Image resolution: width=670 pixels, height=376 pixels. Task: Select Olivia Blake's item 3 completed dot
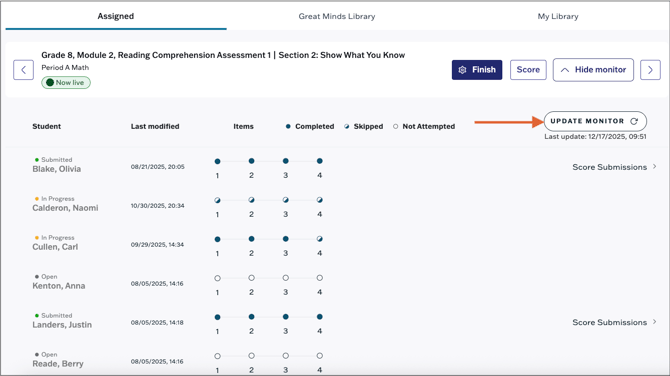[285, 161]
